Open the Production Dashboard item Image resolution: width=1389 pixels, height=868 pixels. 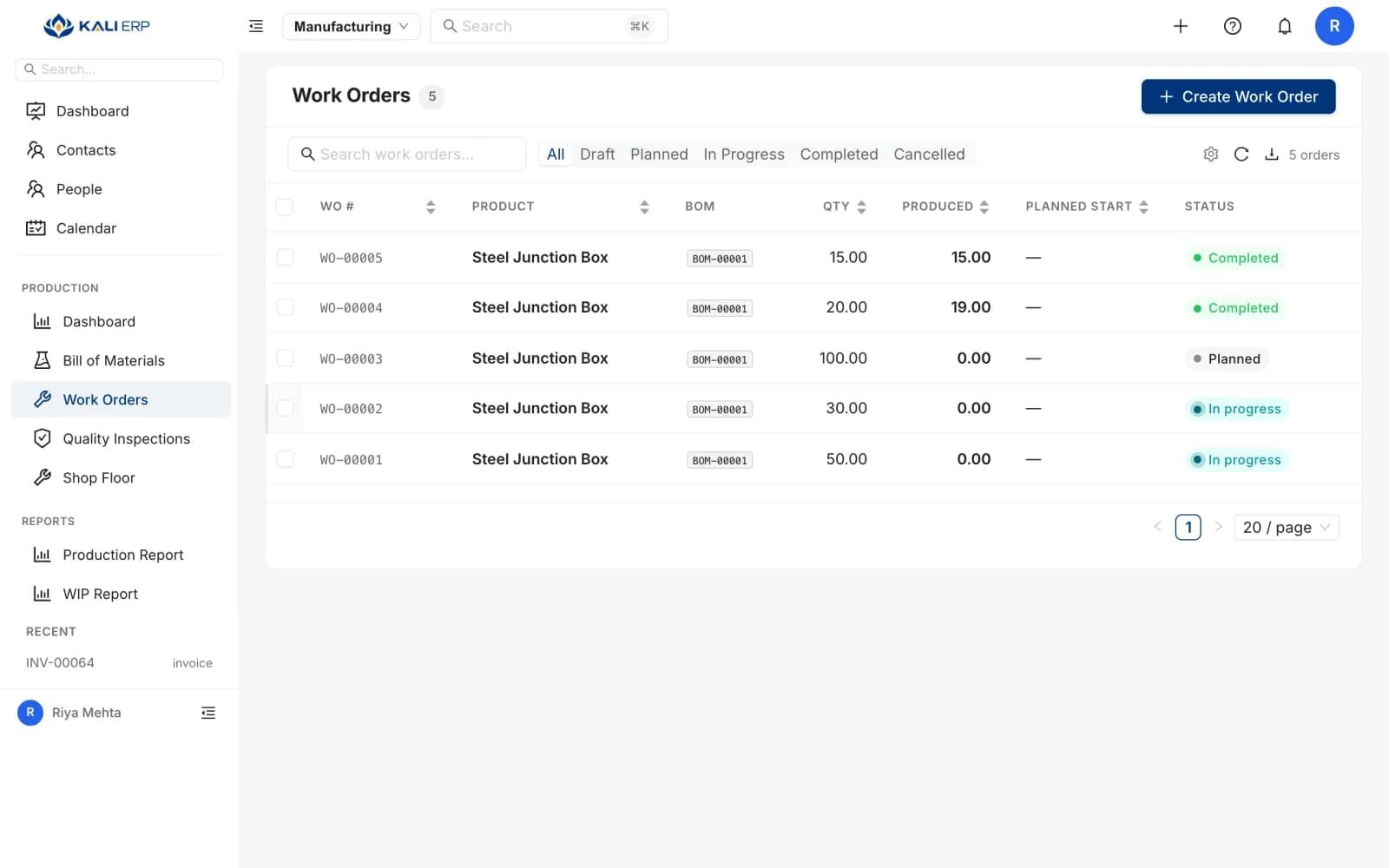tap(122, 321)
